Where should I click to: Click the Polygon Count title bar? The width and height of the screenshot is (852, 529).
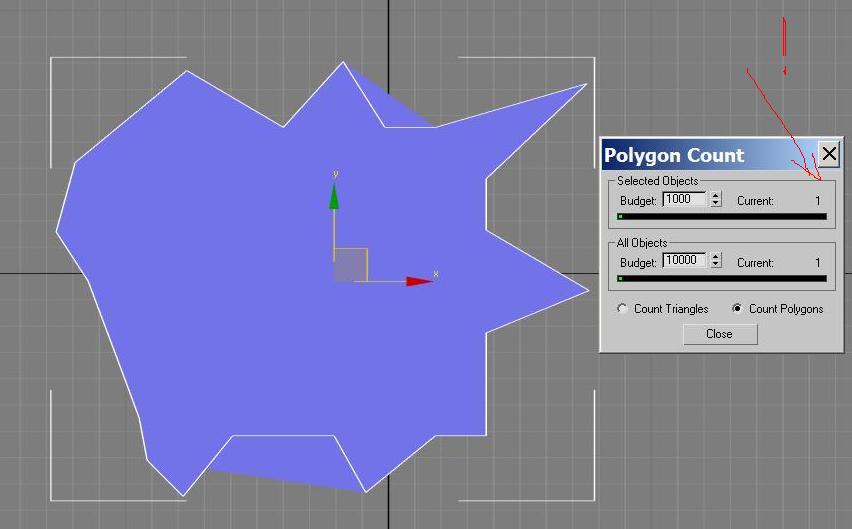point(709,155)
